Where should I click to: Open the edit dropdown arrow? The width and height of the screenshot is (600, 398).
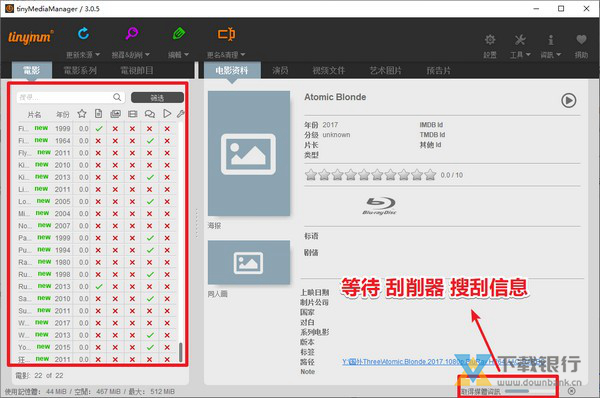pyautogui.click(x=186, y=55)
